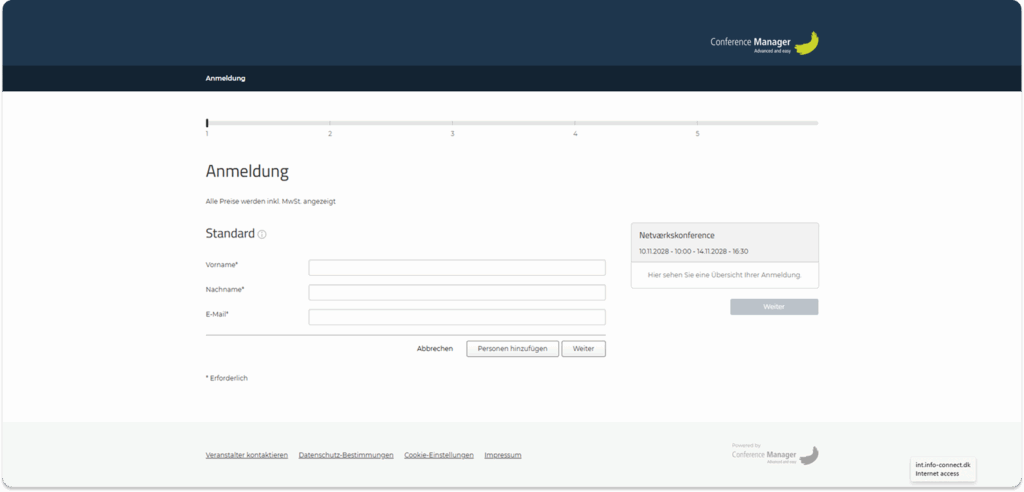Select step 1 on the progress bar
This screenshot has width=1024, height=492.
[x=207, y=124]
